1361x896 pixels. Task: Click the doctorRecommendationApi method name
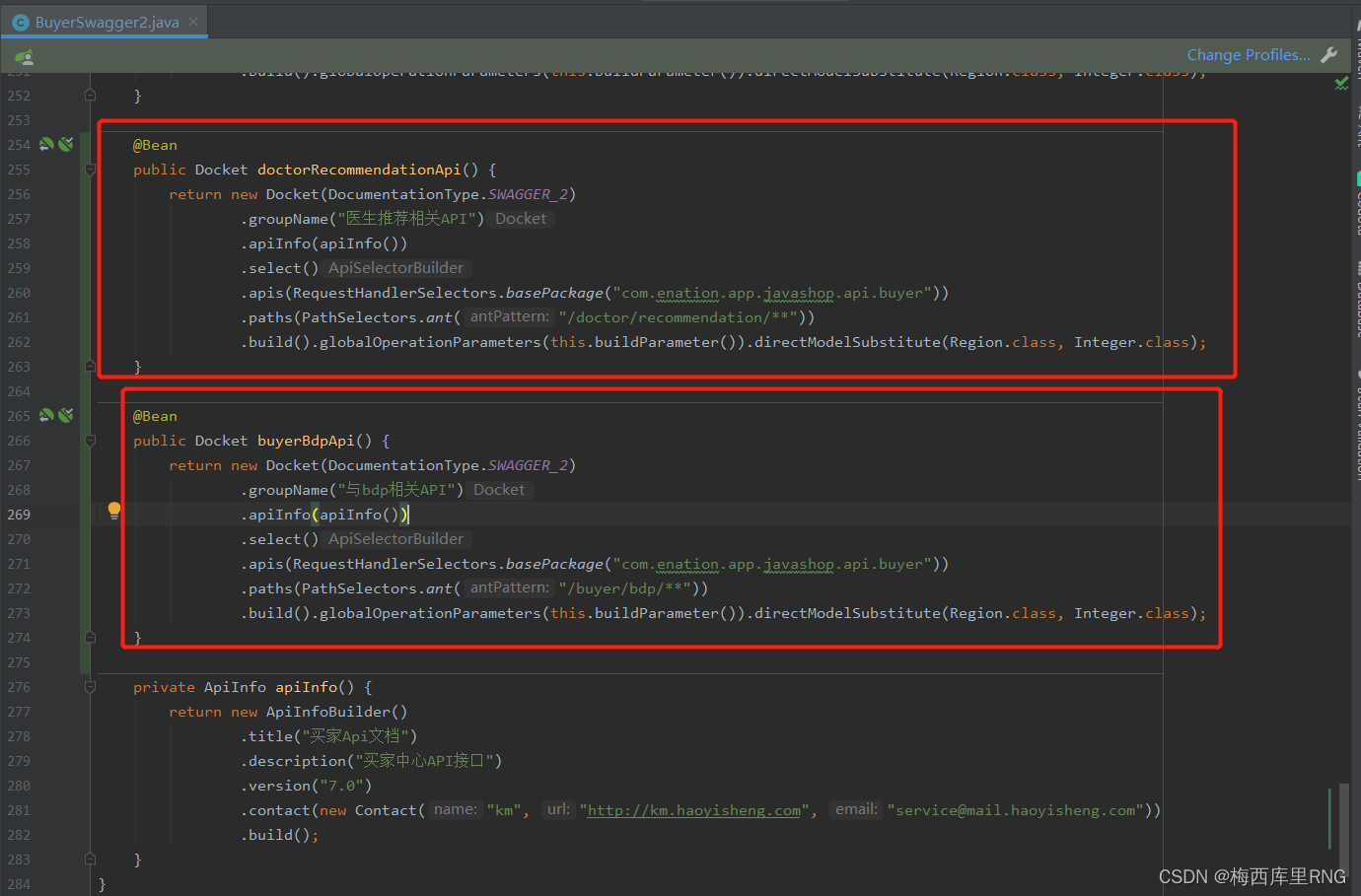point(359,170)
